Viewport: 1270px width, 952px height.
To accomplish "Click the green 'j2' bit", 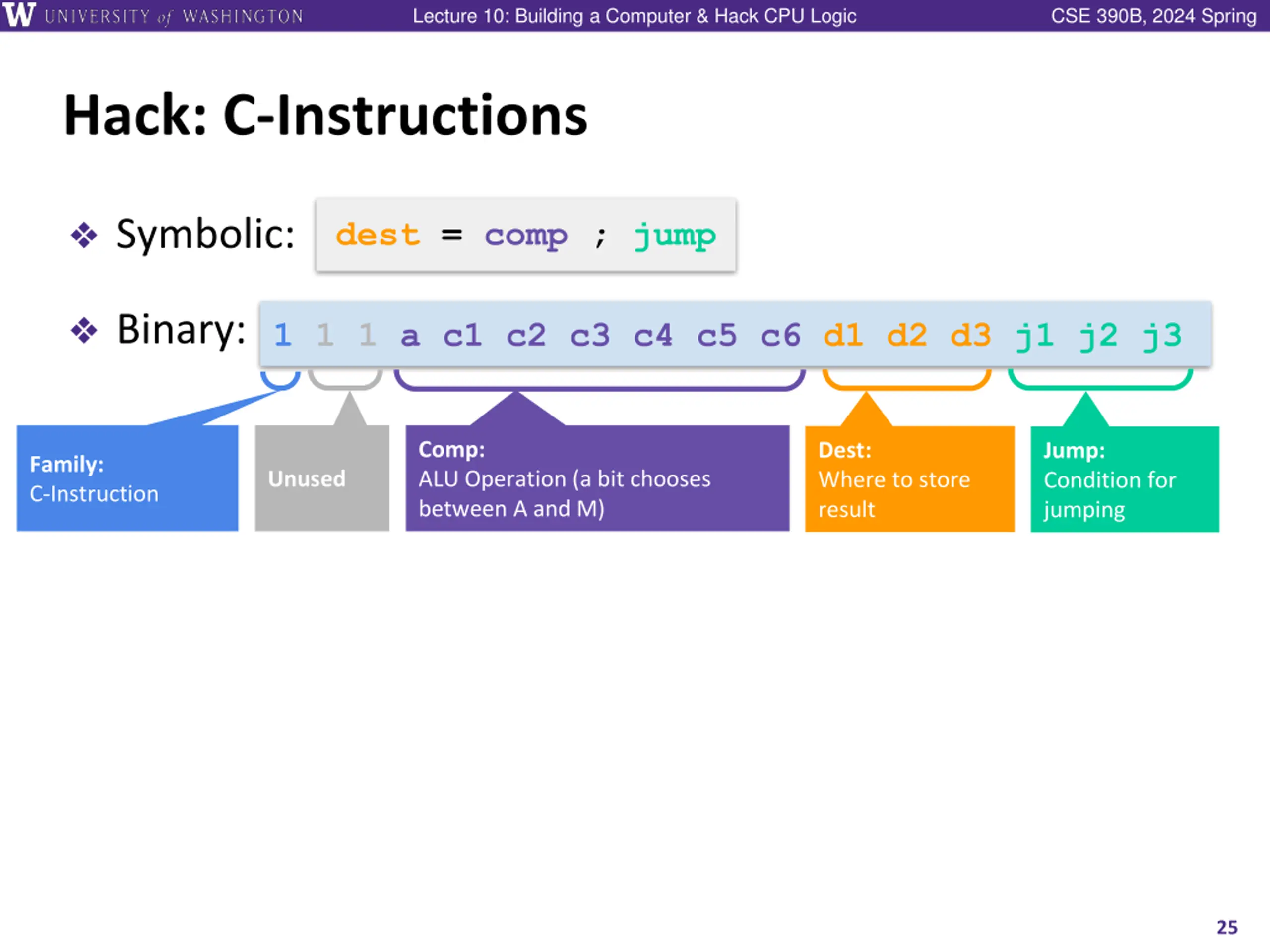I will pyautogui.click(x=1098, y=337).
